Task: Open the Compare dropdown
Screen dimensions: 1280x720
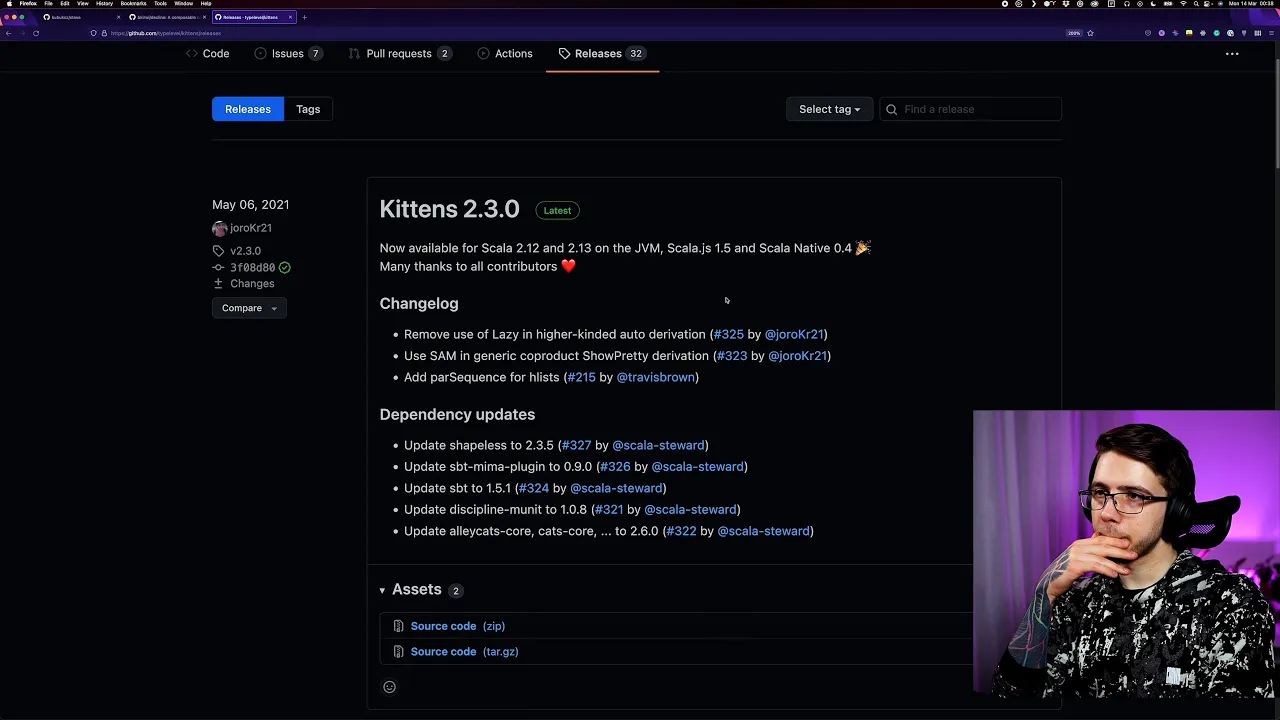Action: tap(249, 308)
